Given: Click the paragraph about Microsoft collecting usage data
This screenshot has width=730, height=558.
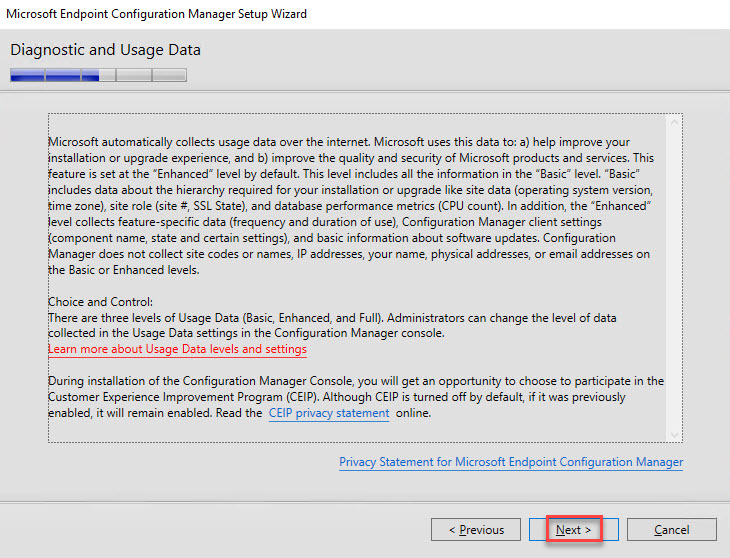Looking at the screenshot, I should click(350, 206).
